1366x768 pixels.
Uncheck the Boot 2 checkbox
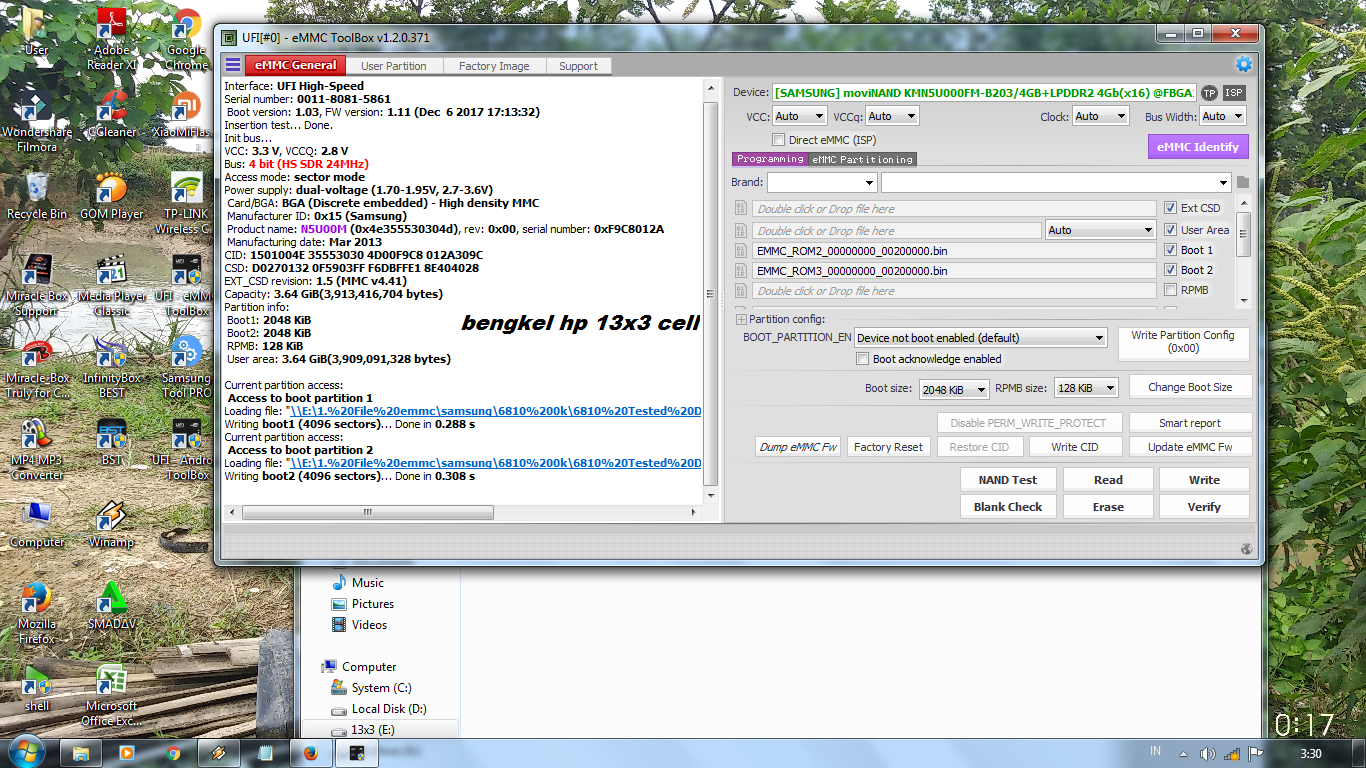(x=1170, y=270)
